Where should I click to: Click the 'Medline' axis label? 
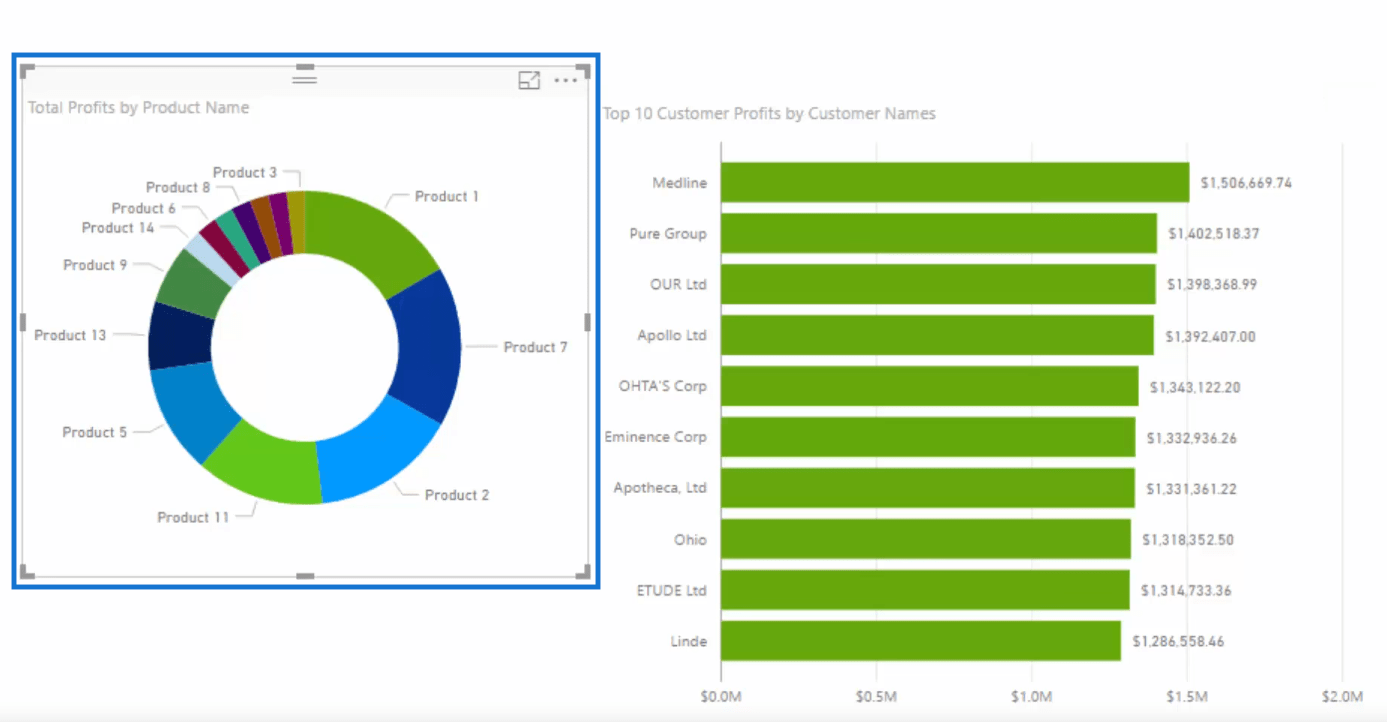point(680,183)
